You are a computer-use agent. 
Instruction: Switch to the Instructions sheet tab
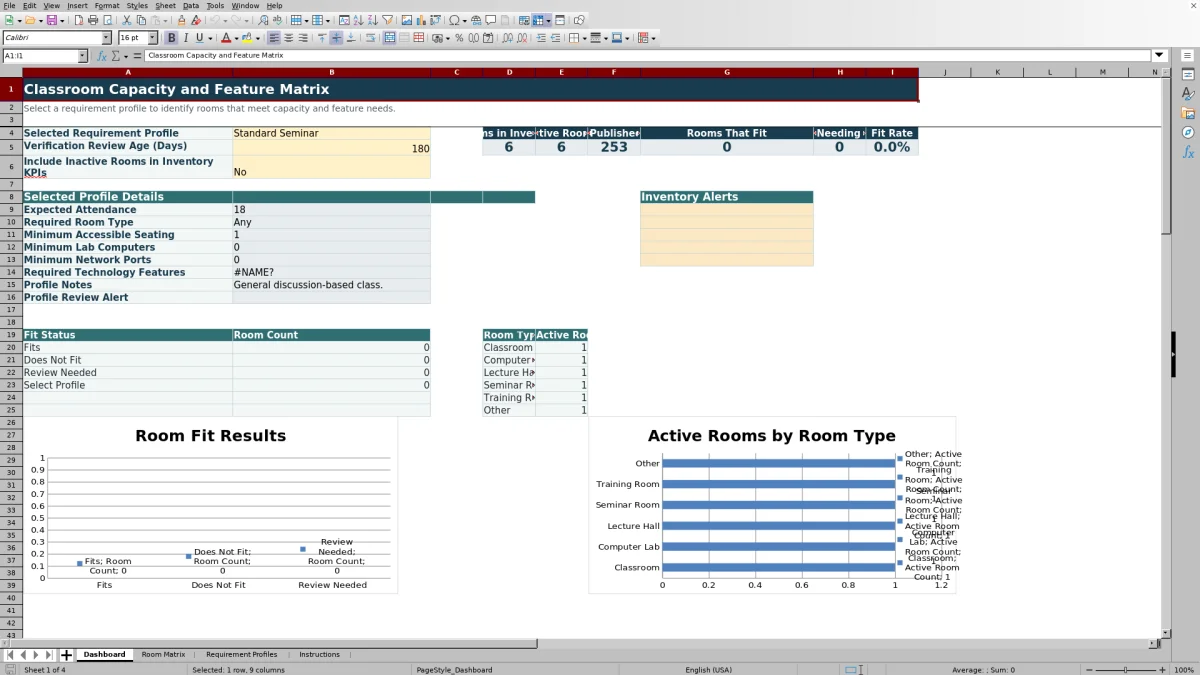pos(319,654)
